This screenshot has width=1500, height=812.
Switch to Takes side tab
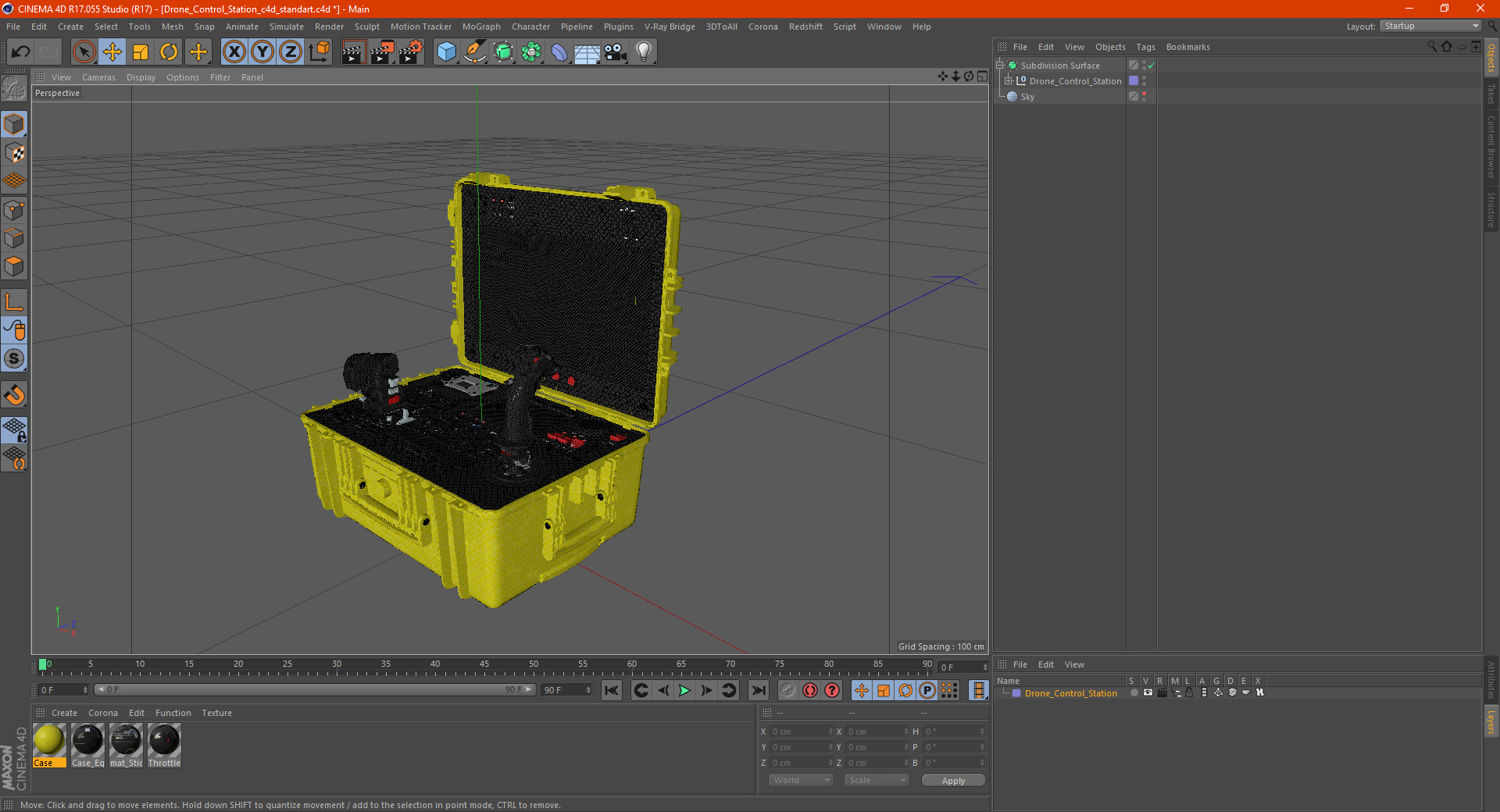pos(1491,94)
